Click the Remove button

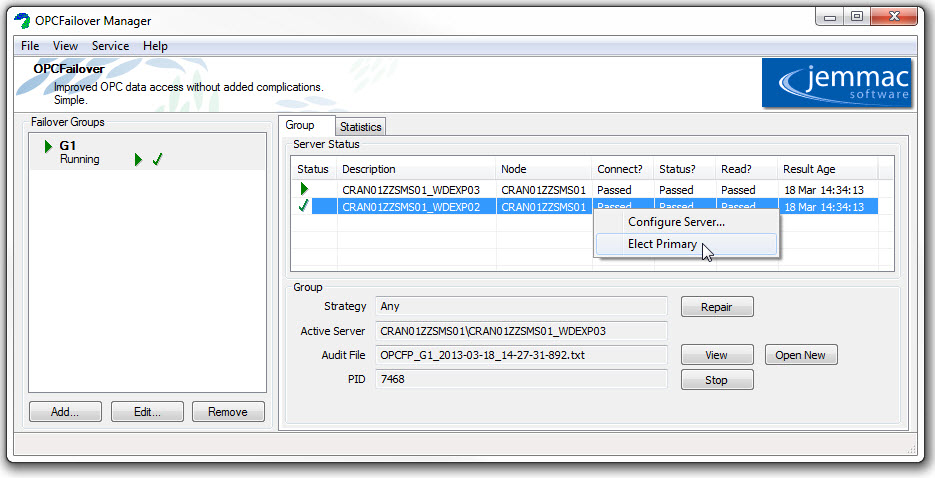(228, 412)
